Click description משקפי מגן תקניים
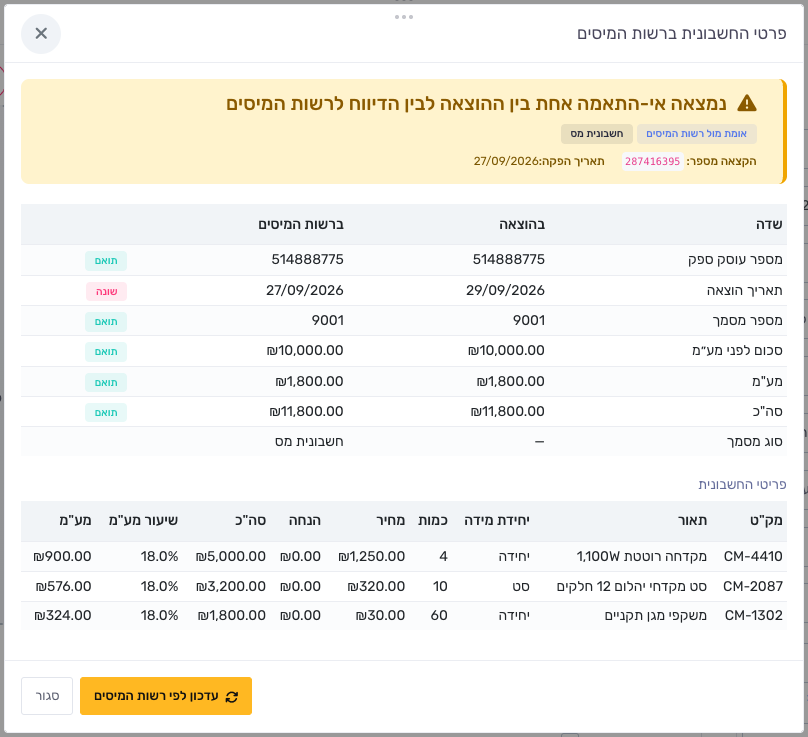808x737 pixels. point(655,615)
